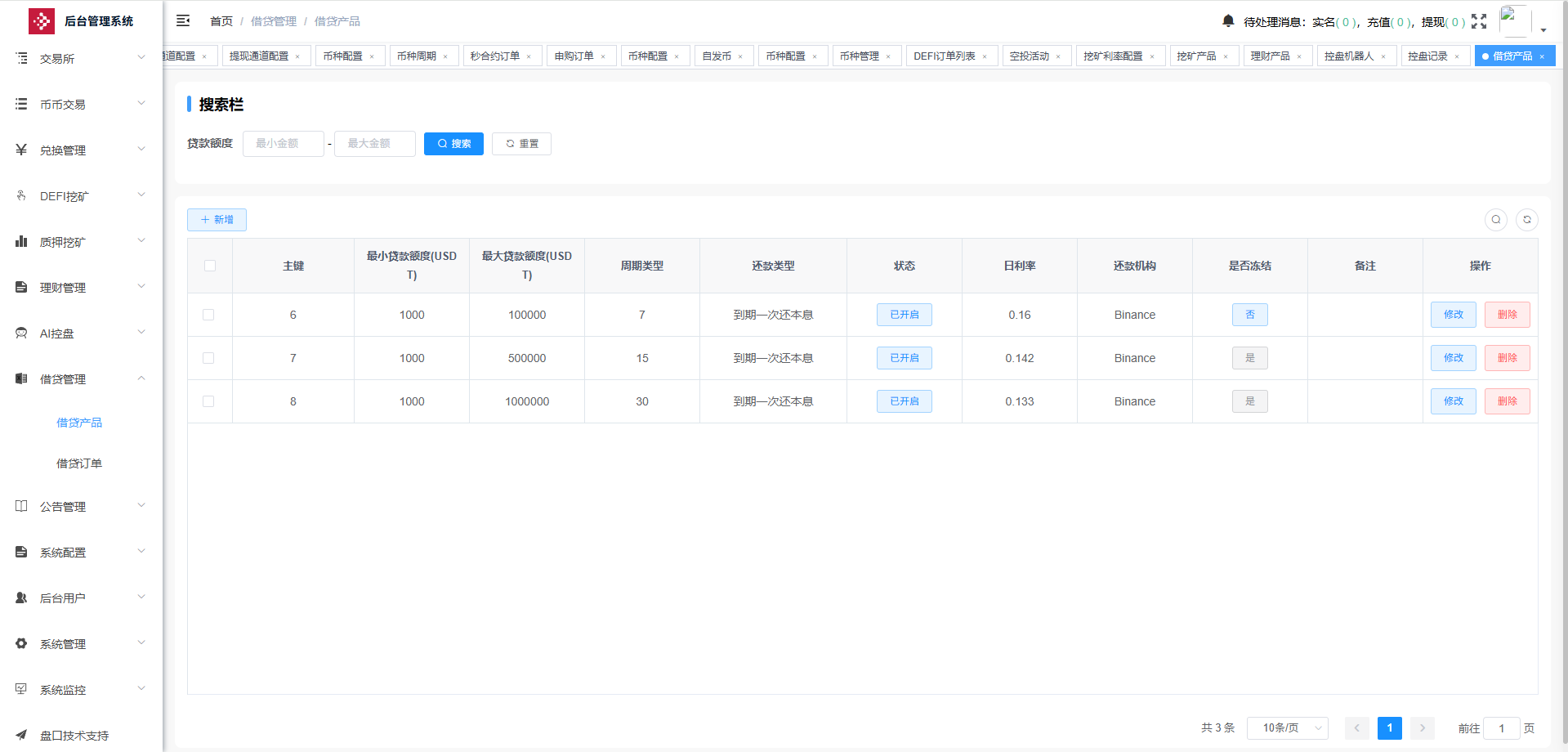This screenshot has height=752, width=1568.
Task: Toggle 已开启 status for row 8
Action: click(905, 401)
